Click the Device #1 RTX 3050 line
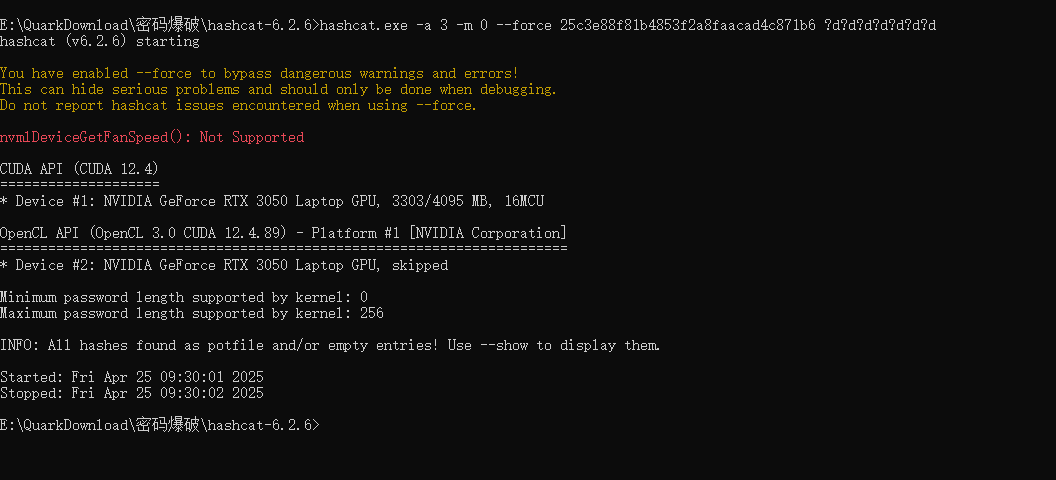1056x480 pixels. [272, 201]
